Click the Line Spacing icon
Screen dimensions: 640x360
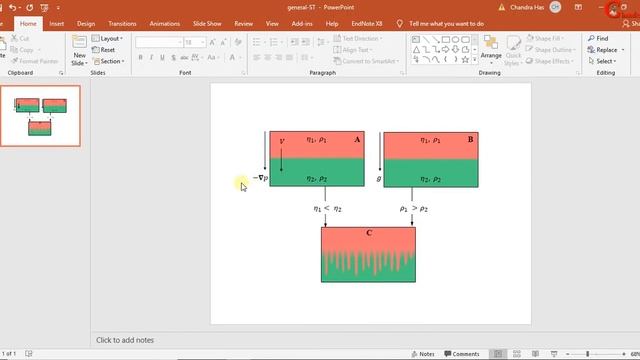(x=321, y=42)
